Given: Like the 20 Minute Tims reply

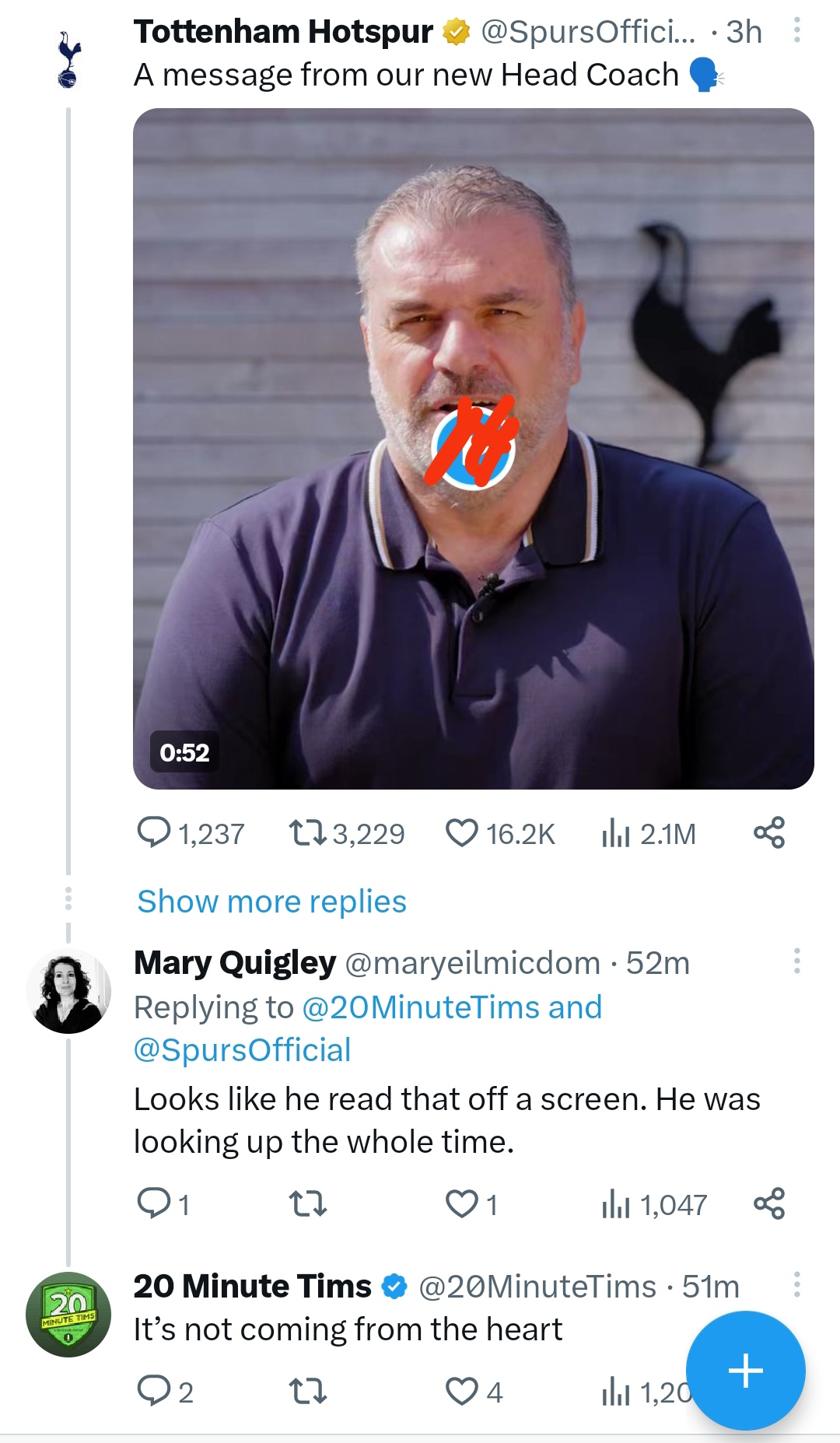Looking at the screenshot, I should coord(473,1391).
